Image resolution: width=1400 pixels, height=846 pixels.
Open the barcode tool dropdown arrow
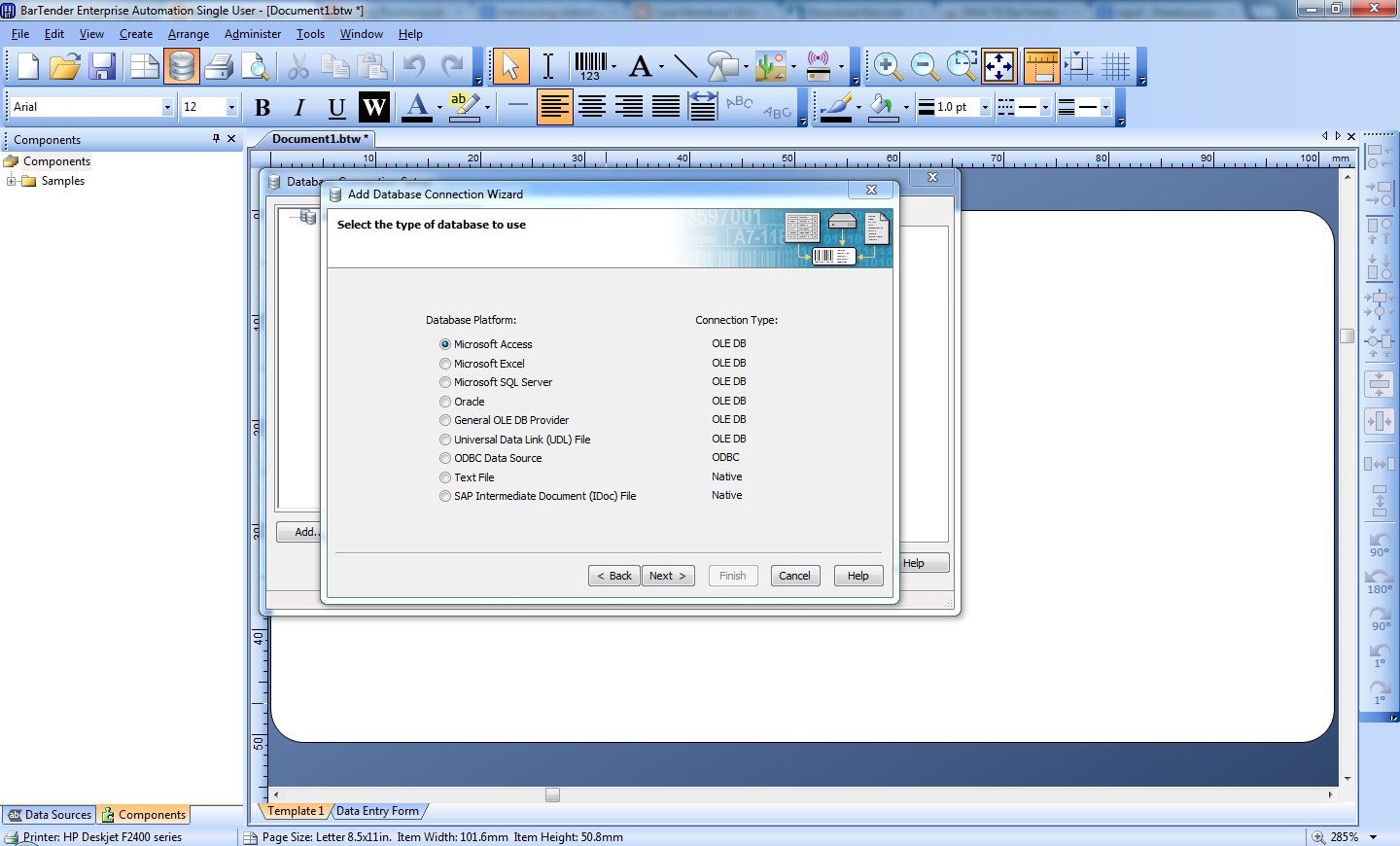coord(614,67)
